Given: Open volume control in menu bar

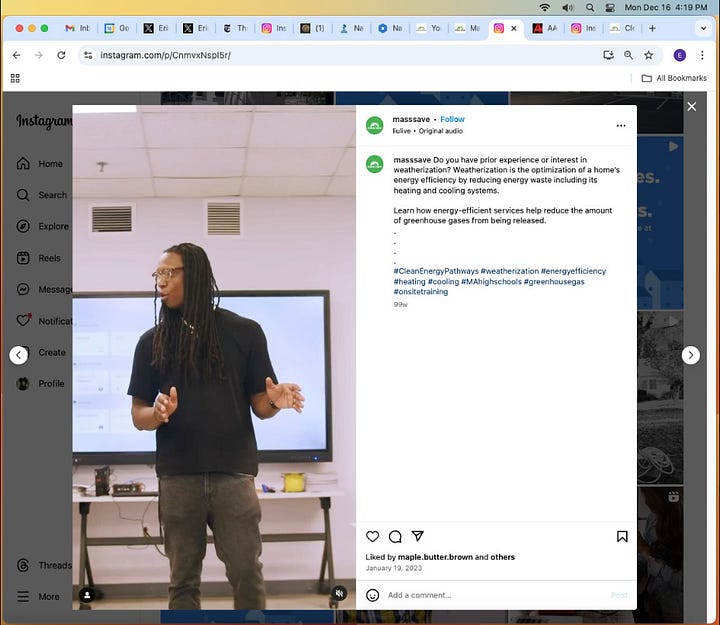Looking at the screenshot, I should (x=568, y=7).
